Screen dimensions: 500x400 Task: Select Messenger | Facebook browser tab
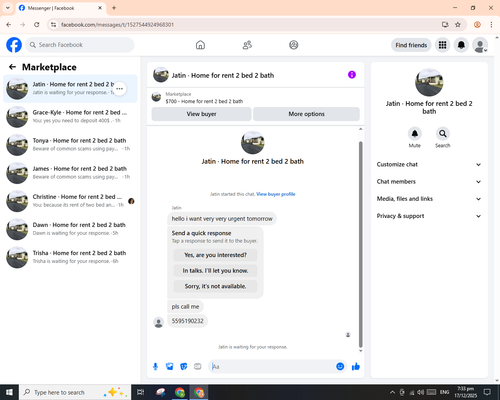point(61,8)
